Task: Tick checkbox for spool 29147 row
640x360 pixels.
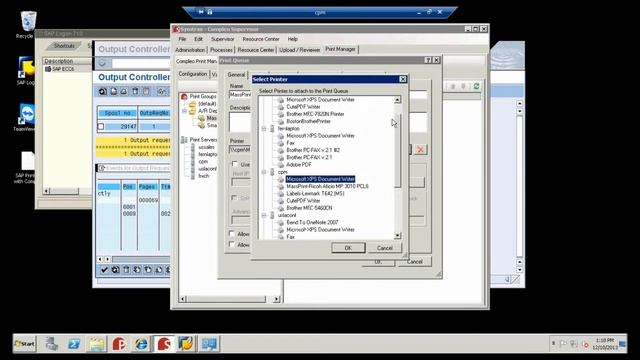Action: pyautogui.click(x=101, y=127)
